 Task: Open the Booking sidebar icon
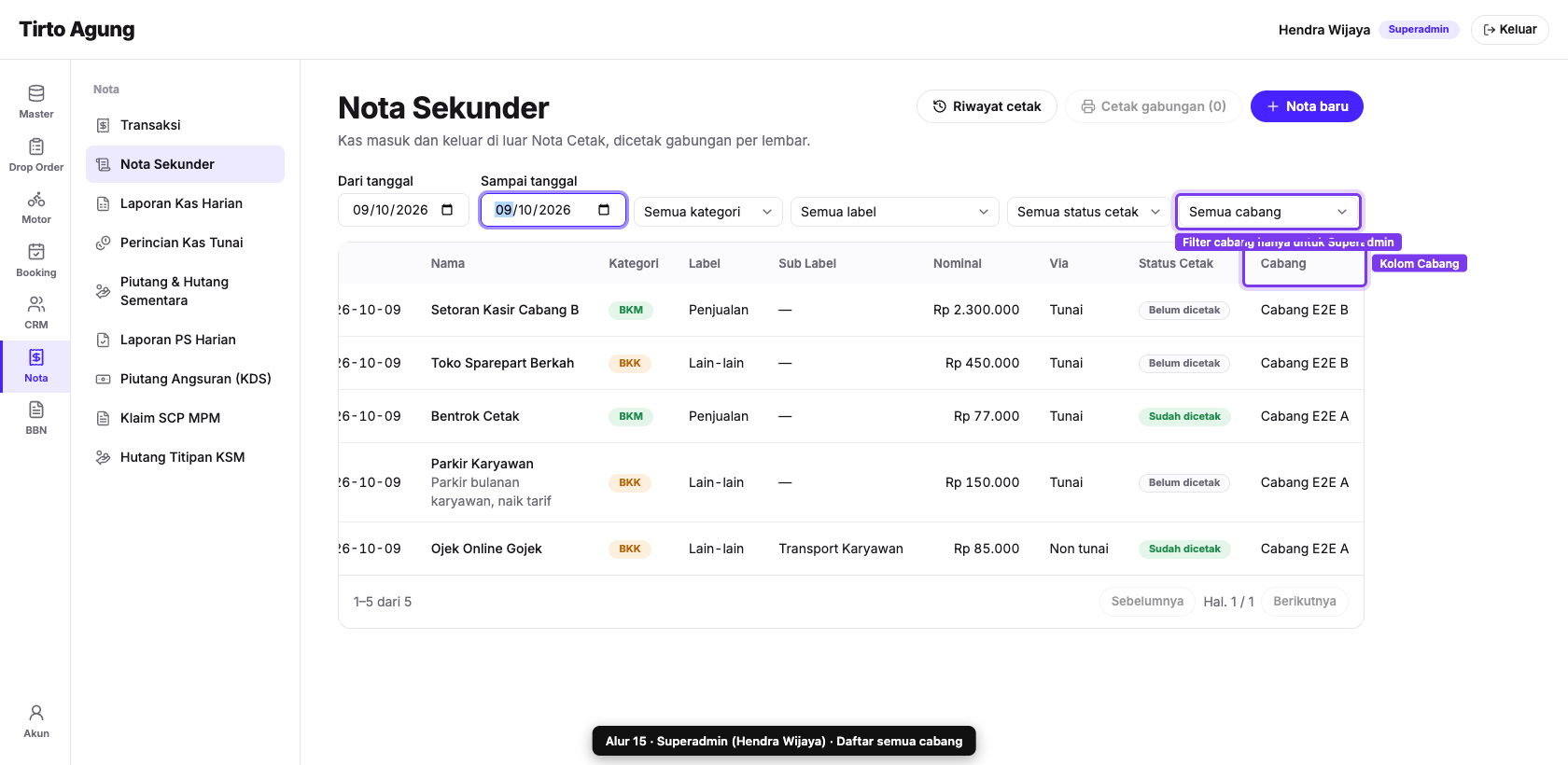(x=35, y=260)
